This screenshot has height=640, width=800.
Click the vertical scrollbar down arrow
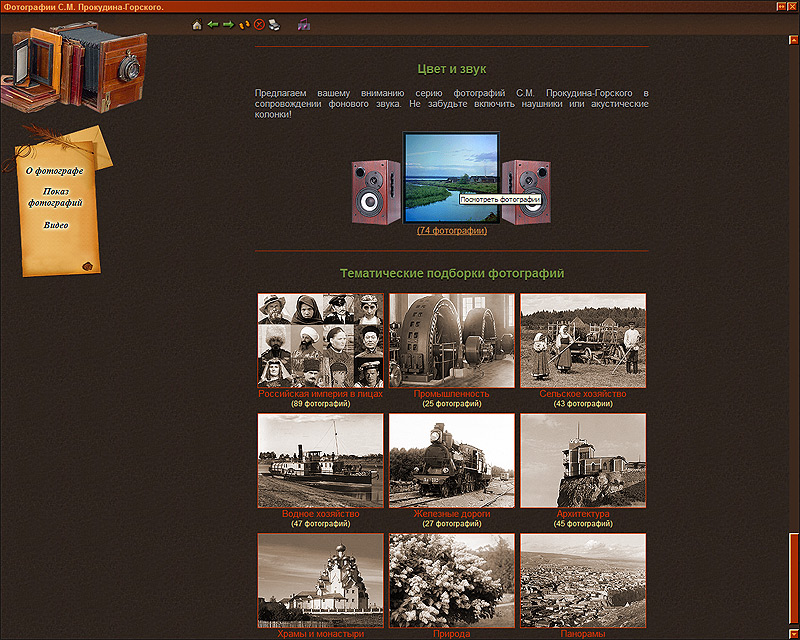[792, 633]
